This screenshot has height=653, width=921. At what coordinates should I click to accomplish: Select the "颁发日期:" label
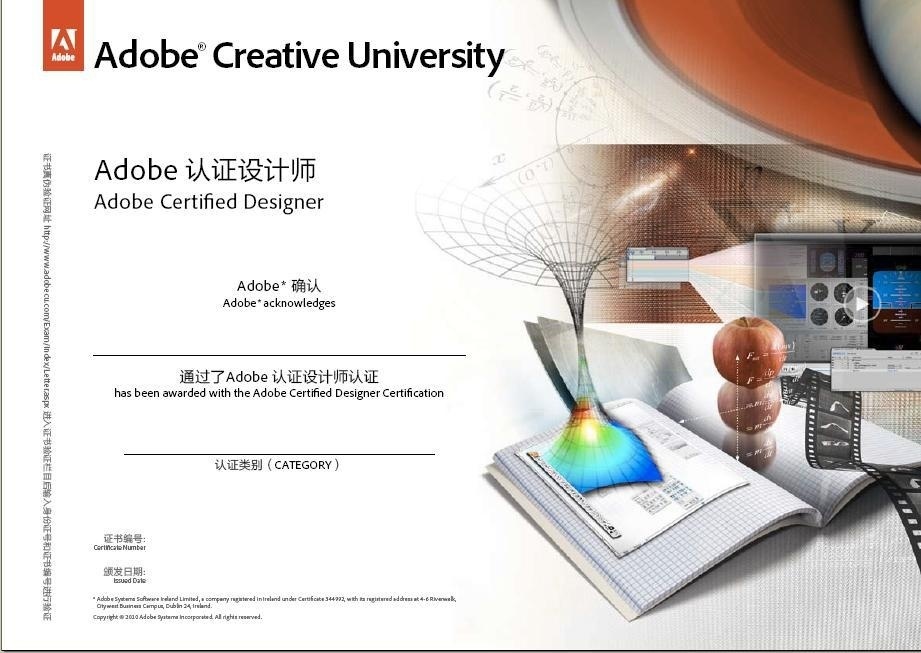pos(125,571)
